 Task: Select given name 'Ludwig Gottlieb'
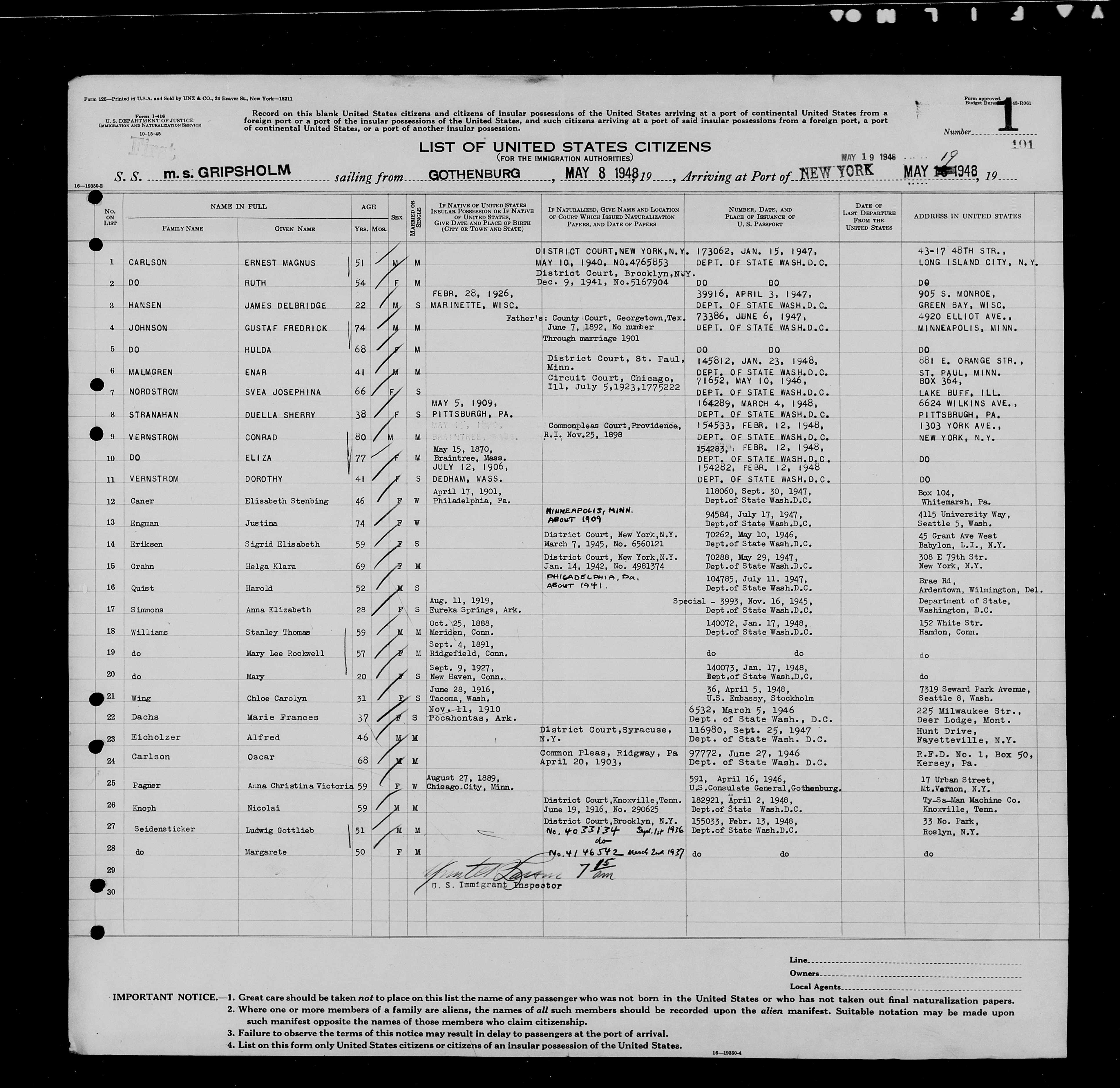[x=280, y=830]
